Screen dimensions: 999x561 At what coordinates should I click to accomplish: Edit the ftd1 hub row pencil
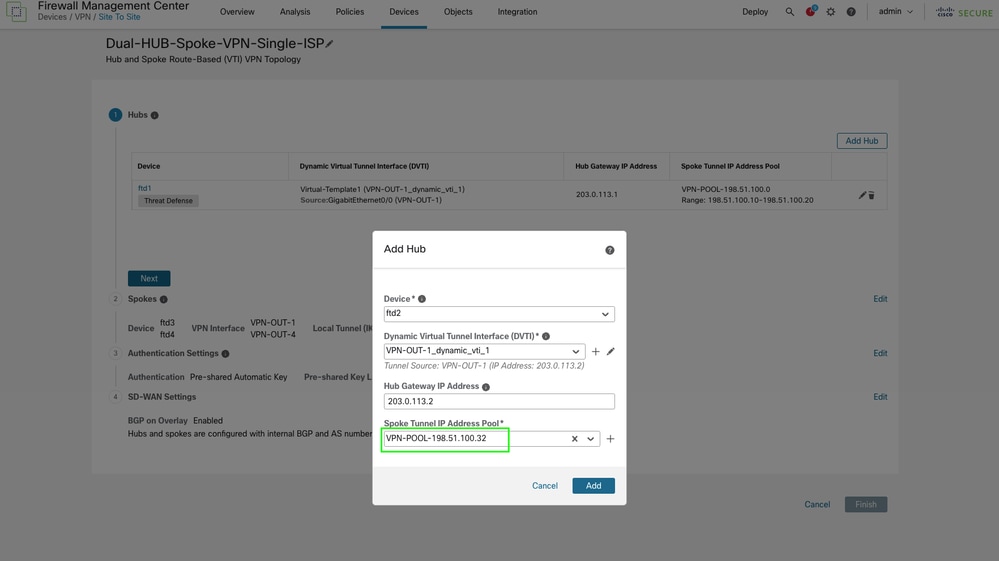[x=862, y=195]
